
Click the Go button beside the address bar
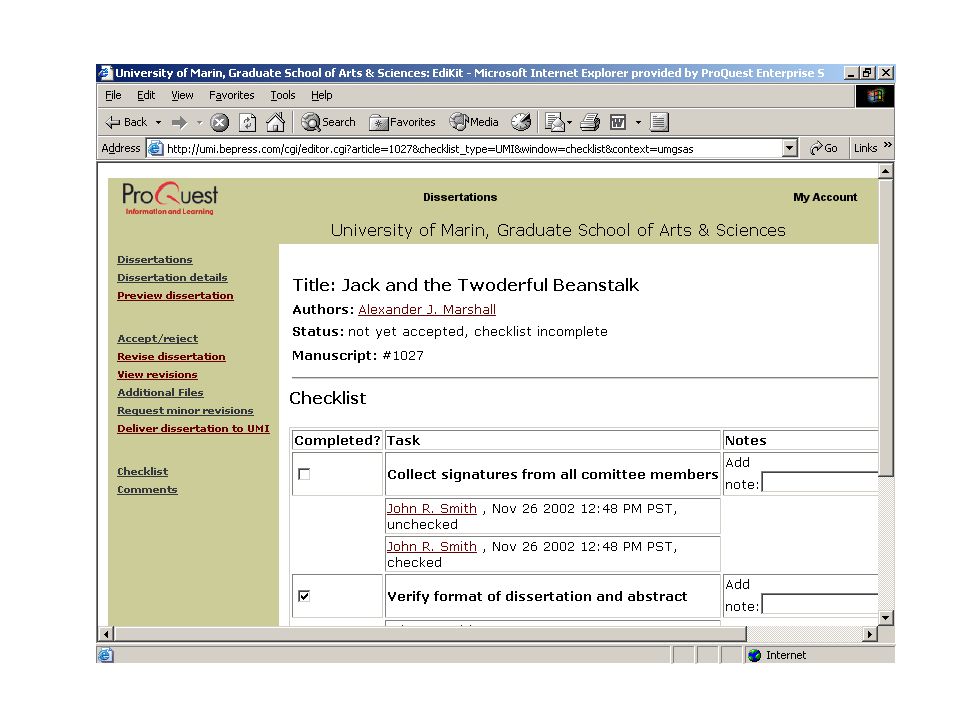tap(823, 148)
